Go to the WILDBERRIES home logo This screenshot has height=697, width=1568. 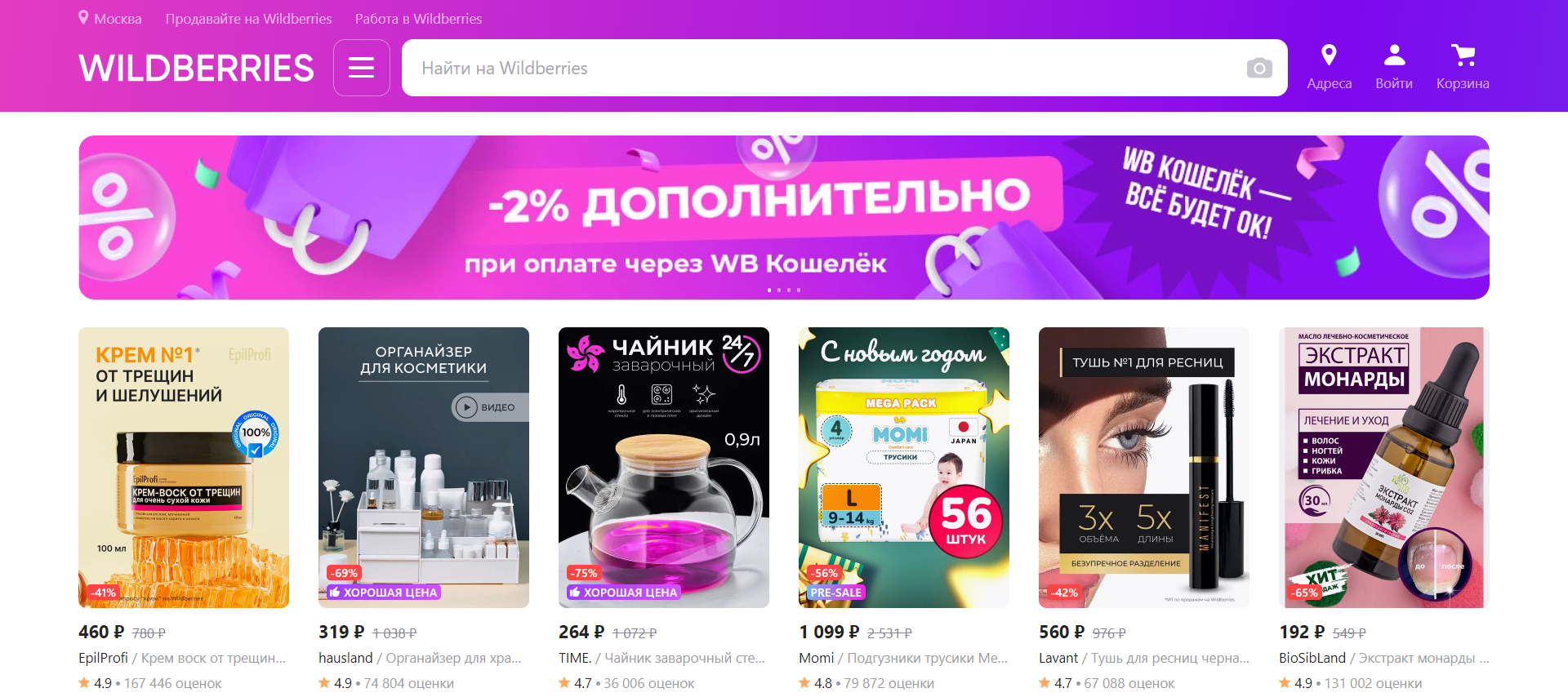(x=196, y=68)
